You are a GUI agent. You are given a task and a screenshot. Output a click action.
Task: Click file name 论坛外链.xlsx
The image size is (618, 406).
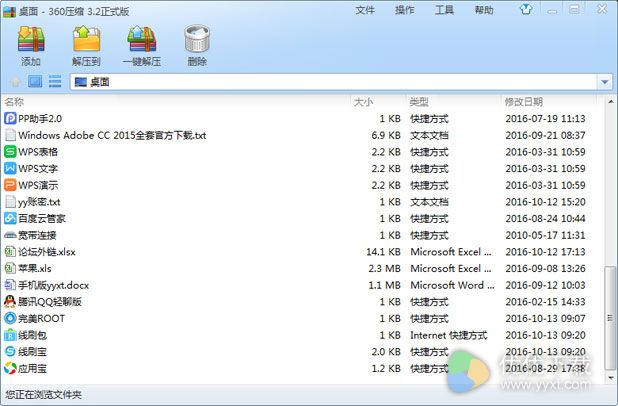47,252
